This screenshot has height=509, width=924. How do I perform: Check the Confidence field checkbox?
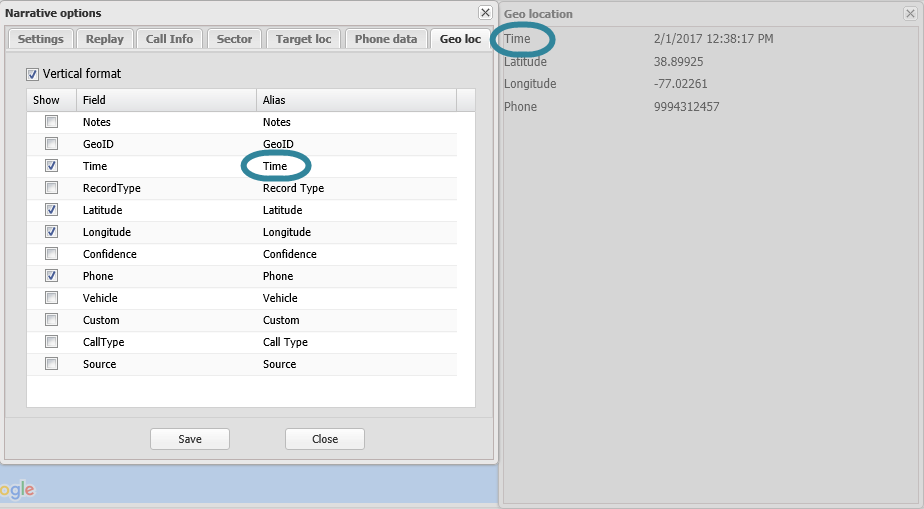point(51,254)
